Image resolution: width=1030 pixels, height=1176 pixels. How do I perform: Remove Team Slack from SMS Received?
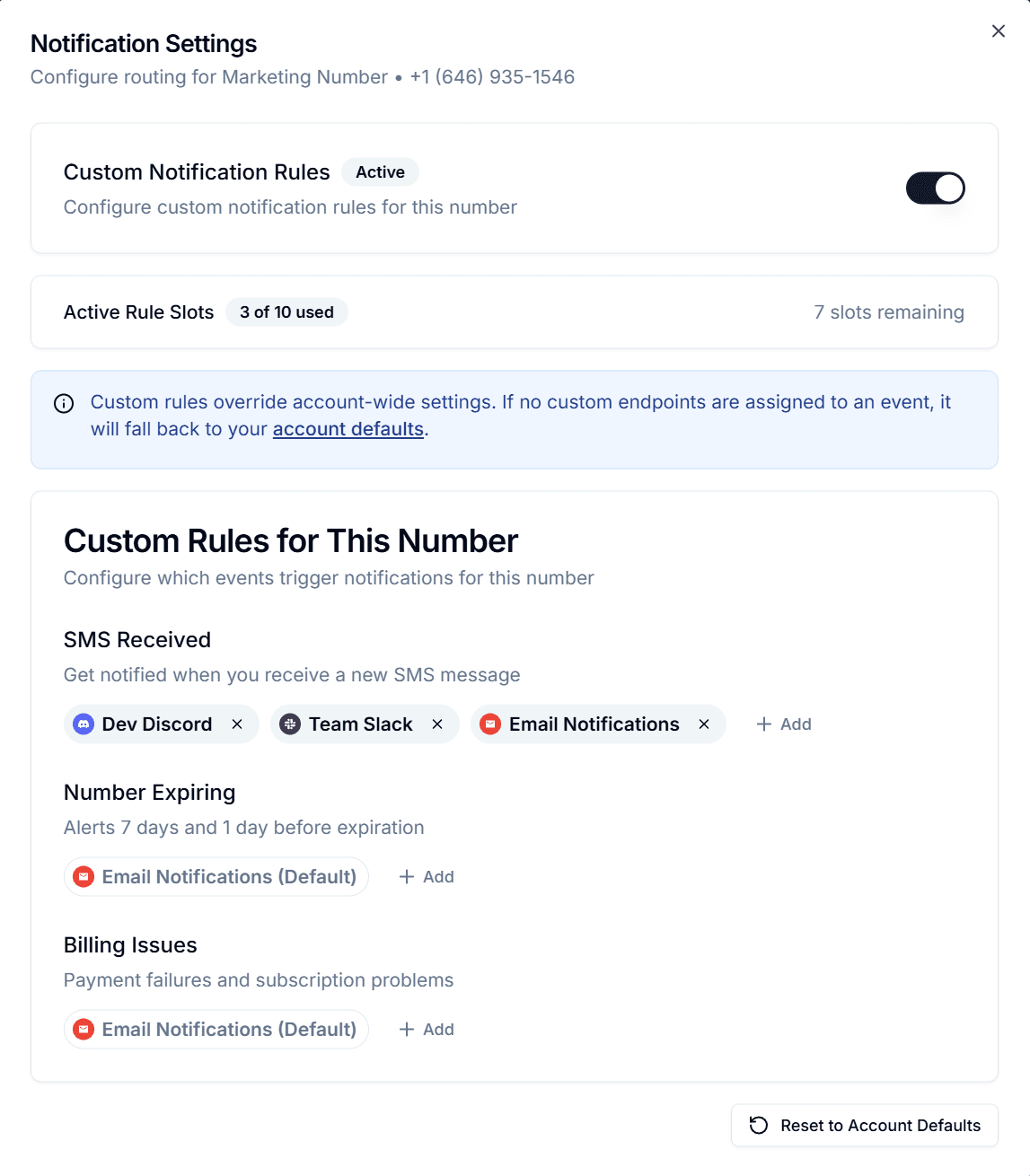pyautogui.click(x=438, y=724)
